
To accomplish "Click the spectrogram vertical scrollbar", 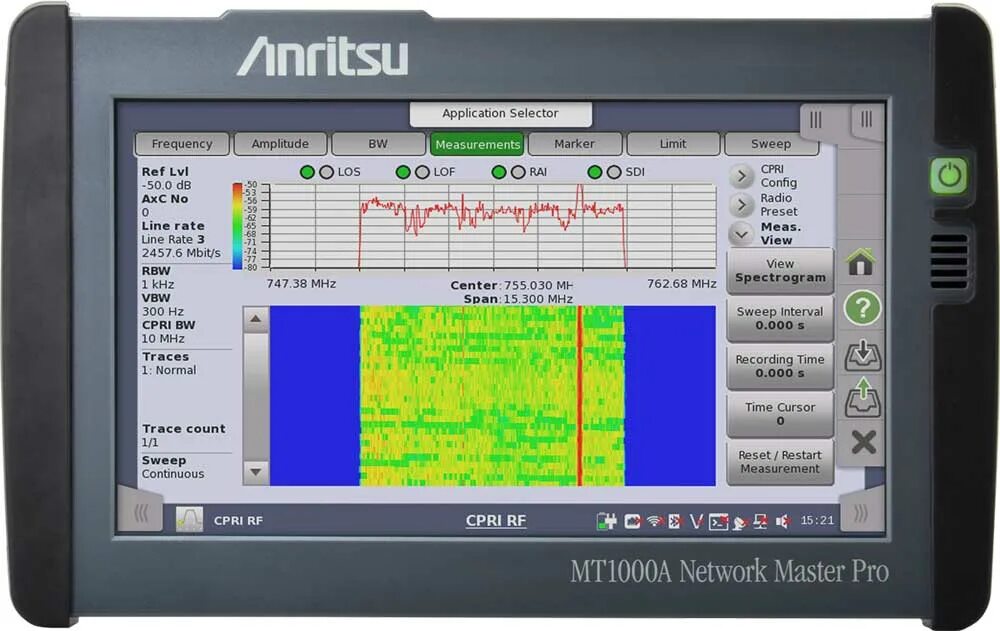I will pyautogui.click(x=256, y=390).
